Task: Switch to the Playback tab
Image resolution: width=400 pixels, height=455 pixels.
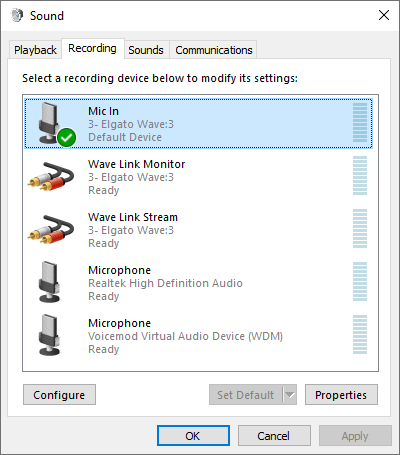Action: point(35,50)
